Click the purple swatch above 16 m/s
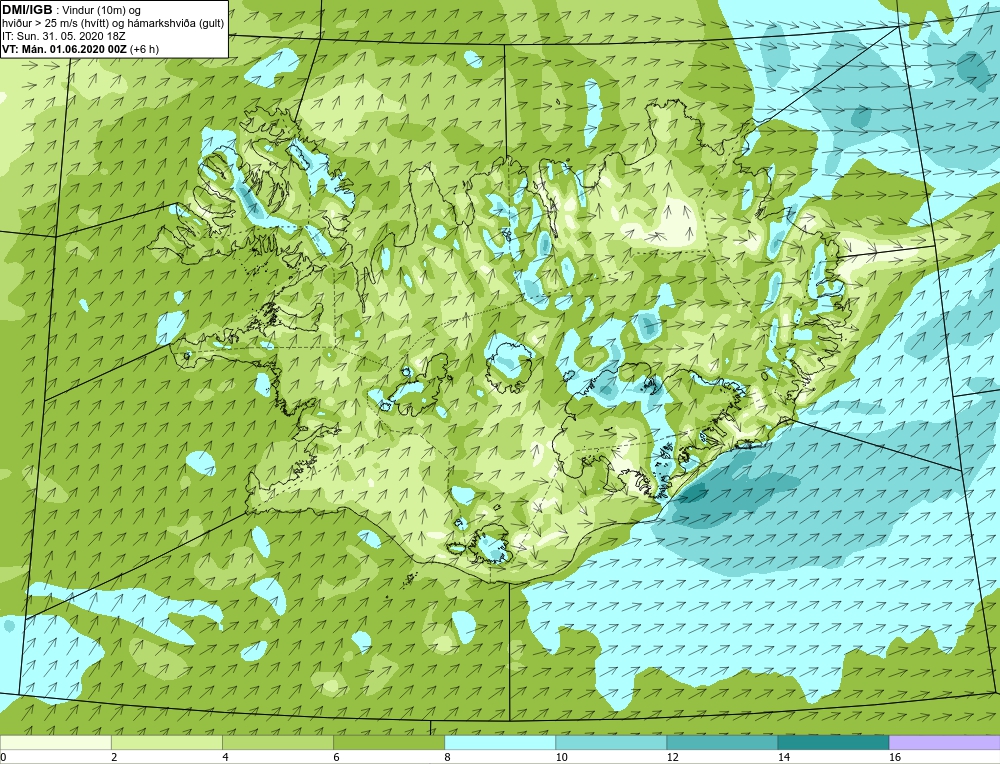The width and height of the screenshot is (1000, 764). pyautogui.click(x=945, y=742)
